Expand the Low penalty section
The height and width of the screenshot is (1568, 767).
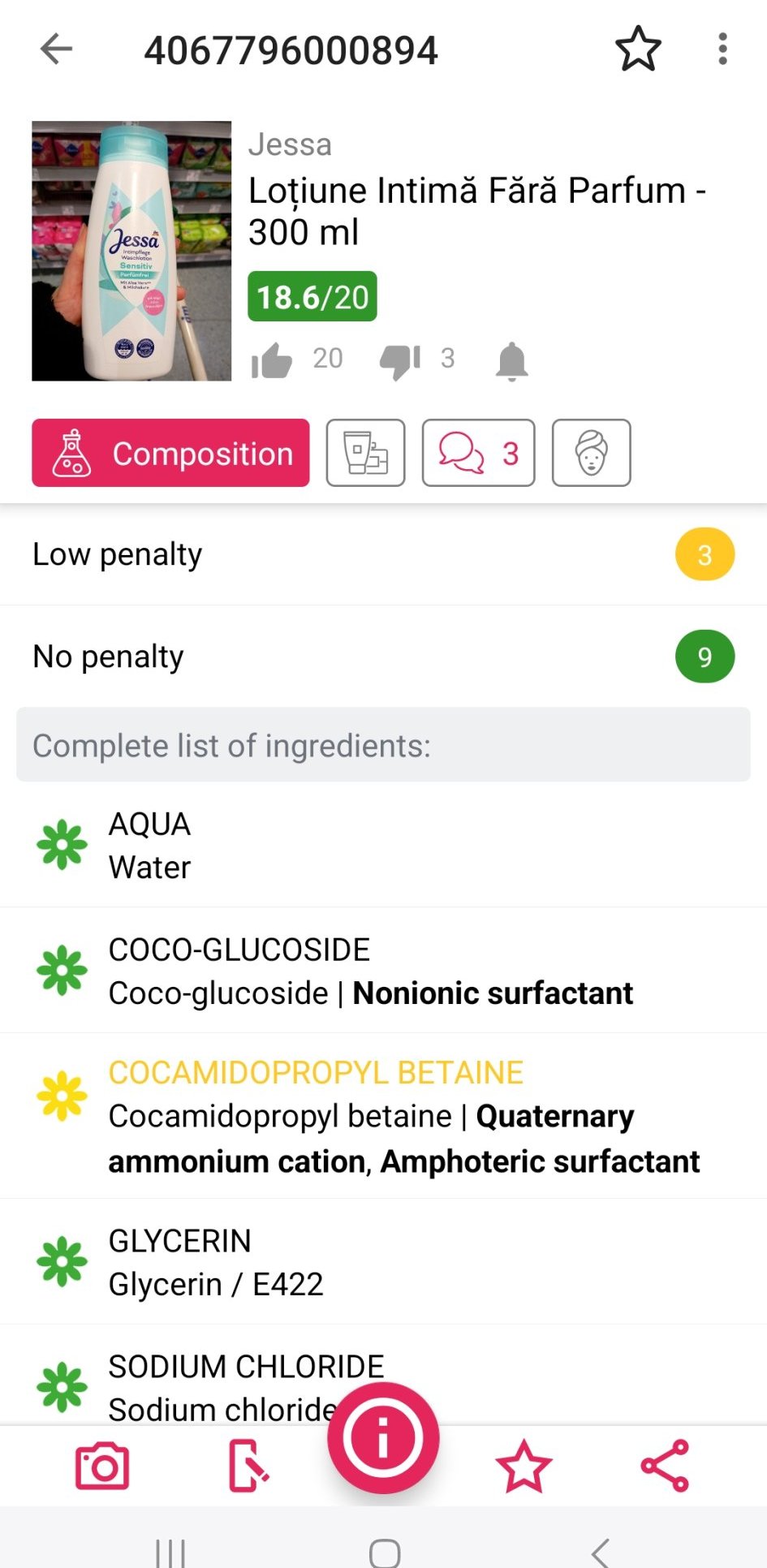pyautogui.click(x=383, y=555)
